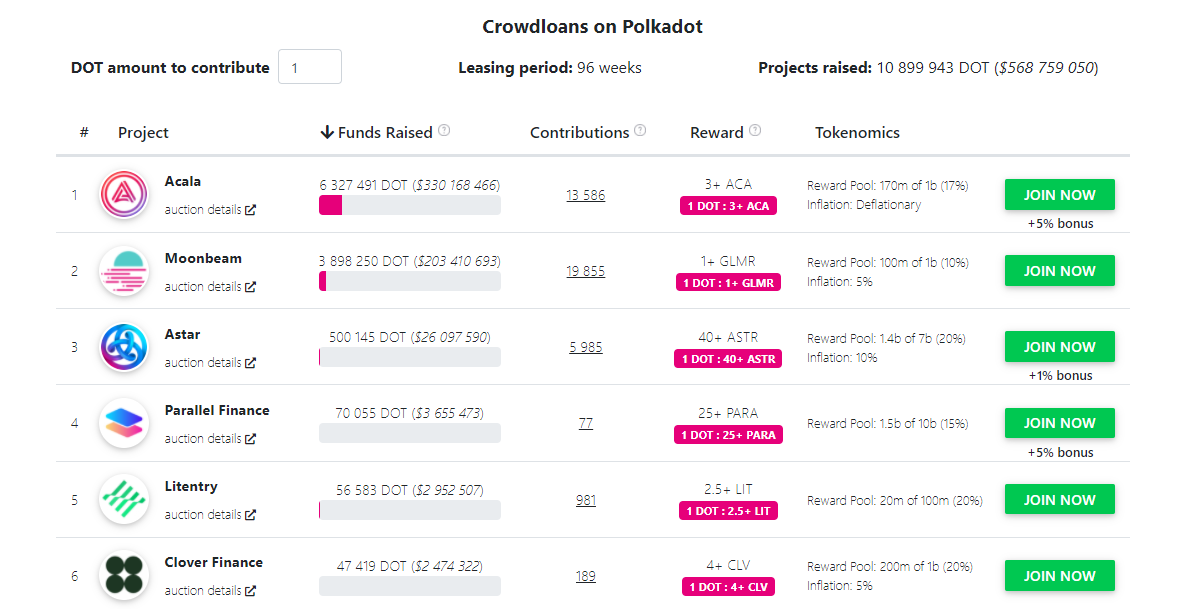Open Acala's external auction details icon

[250, 209]
